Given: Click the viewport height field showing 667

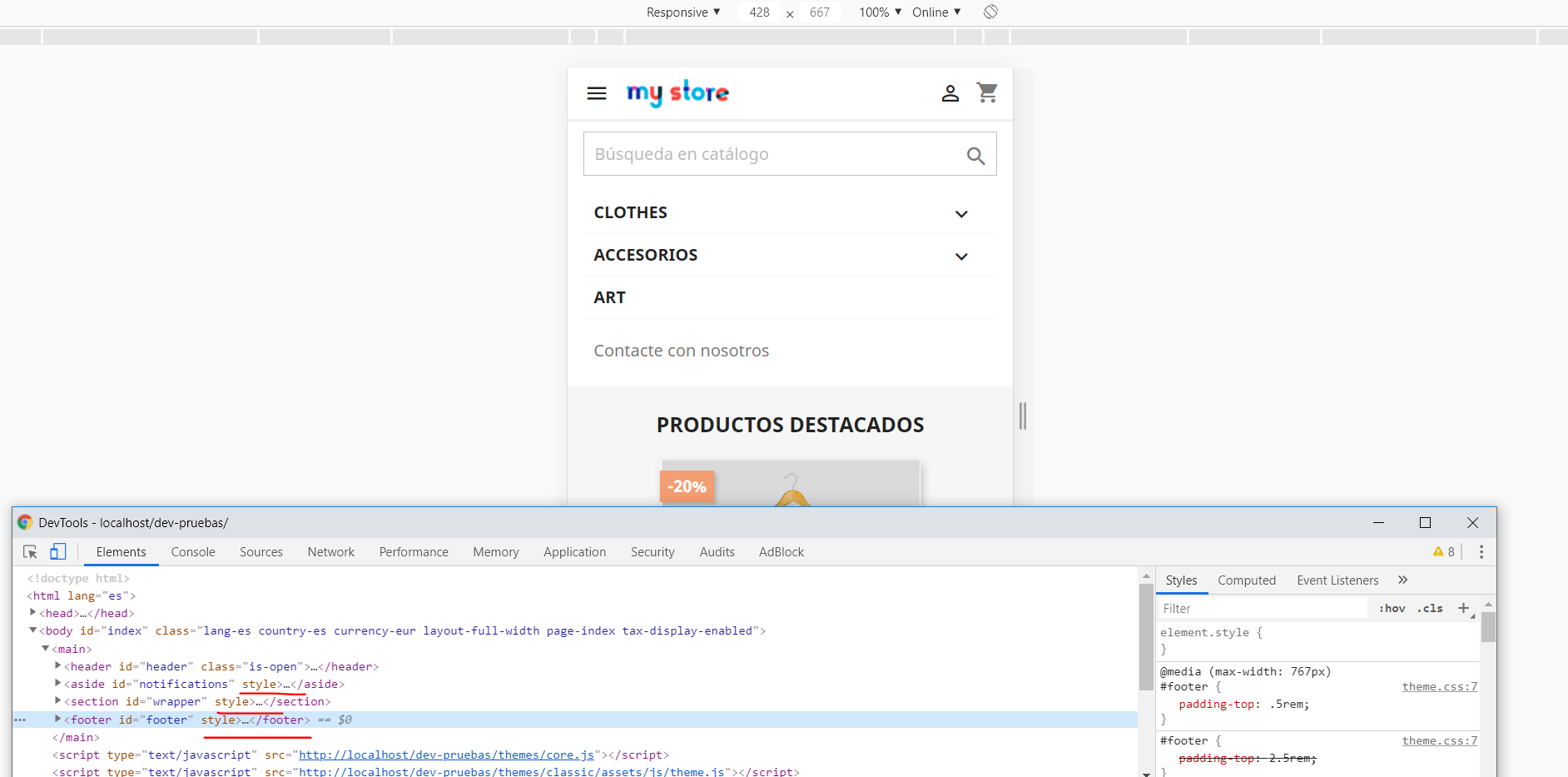Looking at the screenshot, I should tap(820, 12).
